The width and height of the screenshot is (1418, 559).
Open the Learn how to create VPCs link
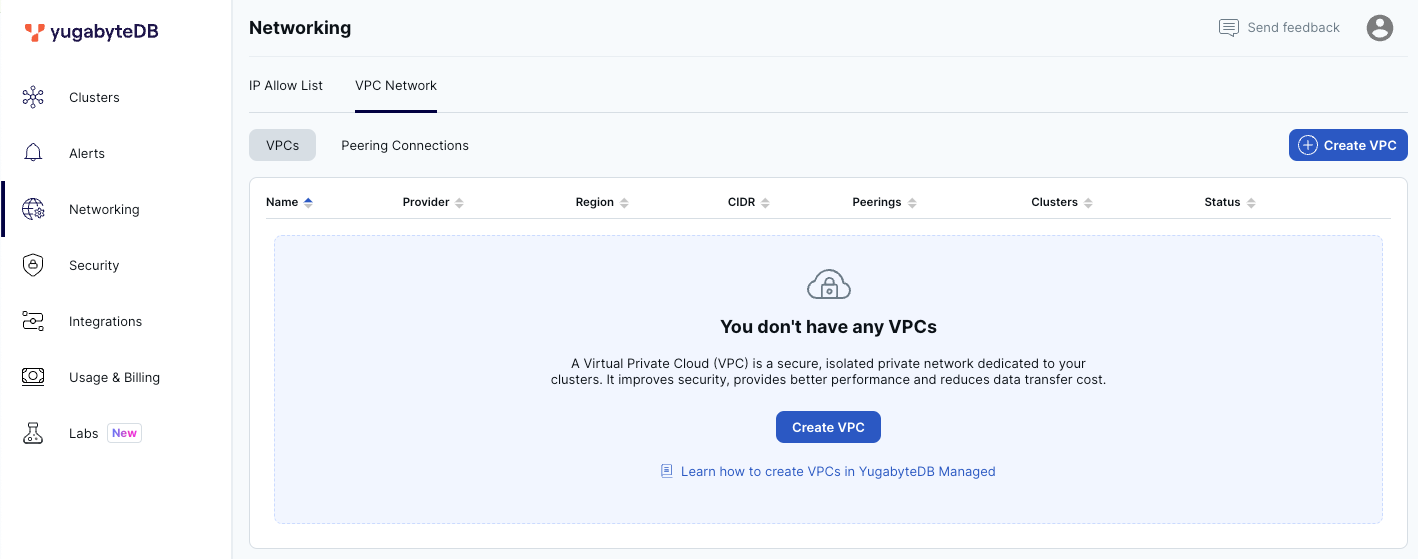point(837,471)
